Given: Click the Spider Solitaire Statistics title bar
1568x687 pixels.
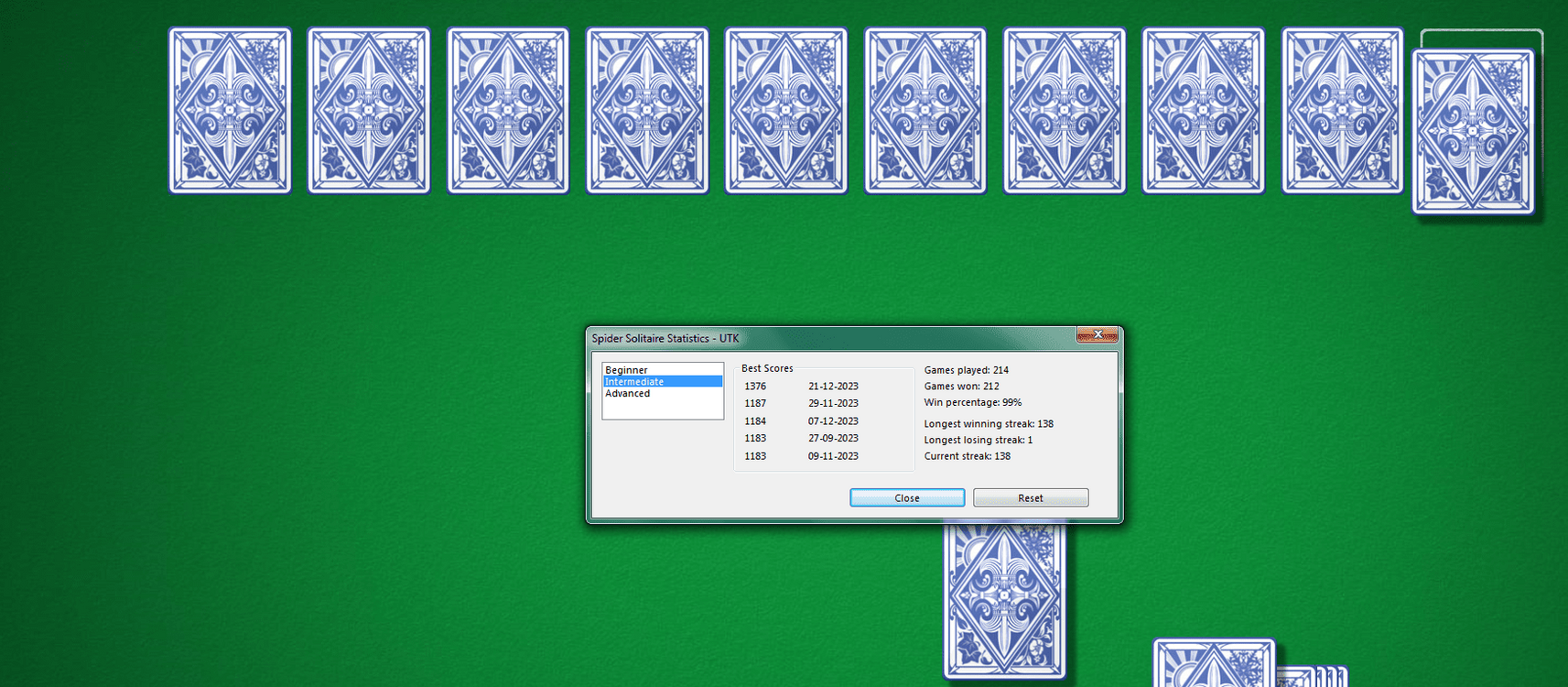Looking at the screenshot, I should [824, 338].
